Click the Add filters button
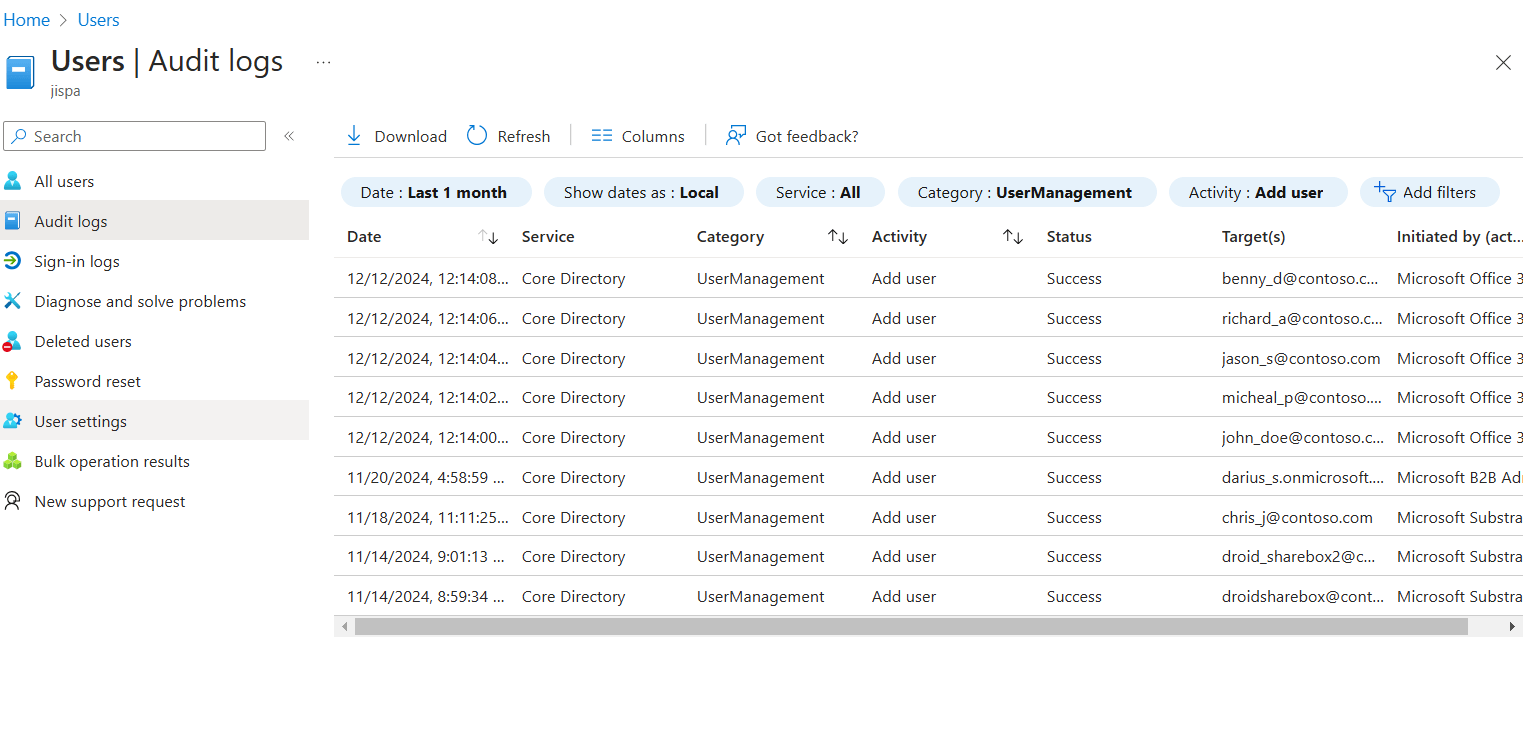 tap(1430, 191)
